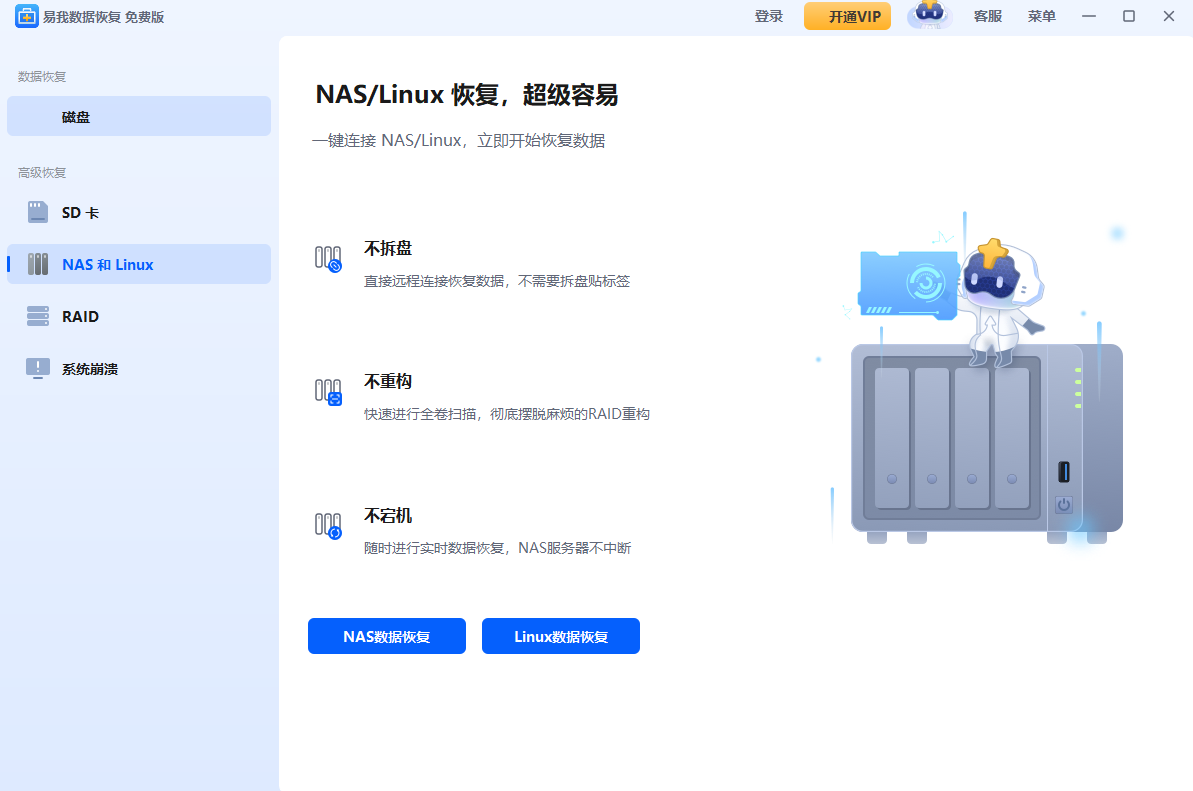The image size is (1193, 791).
Task: Select the SD卡 recovery icon in sidebar
Action: pos(38,212)
